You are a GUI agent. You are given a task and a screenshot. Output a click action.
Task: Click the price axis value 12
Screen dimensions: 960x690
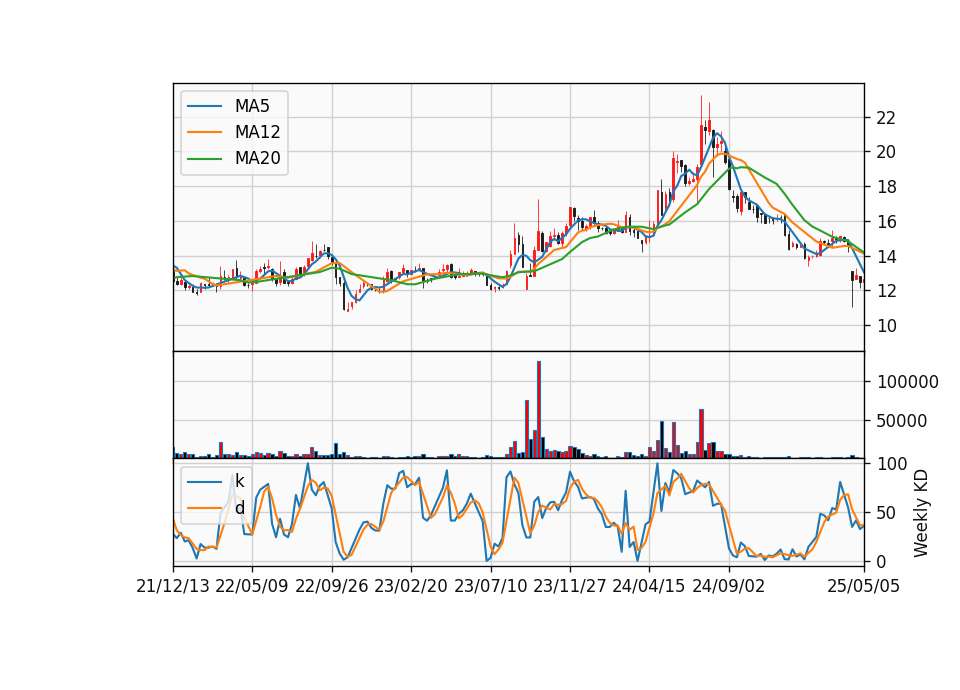click(887, 291)
